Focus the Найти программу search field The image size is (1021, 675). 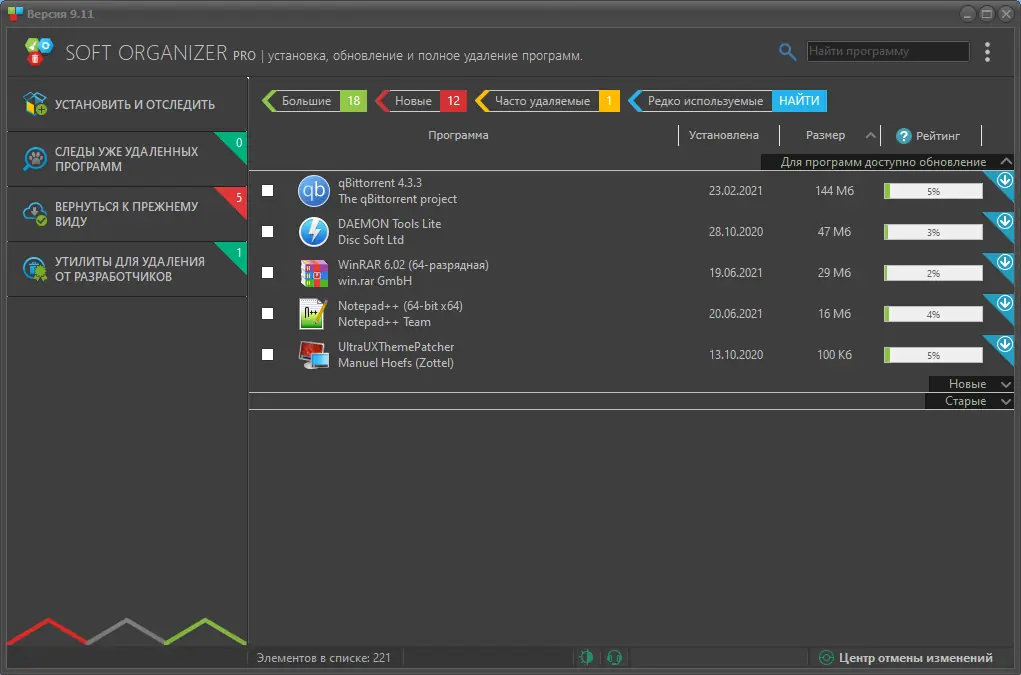click(x=888, y=51)
